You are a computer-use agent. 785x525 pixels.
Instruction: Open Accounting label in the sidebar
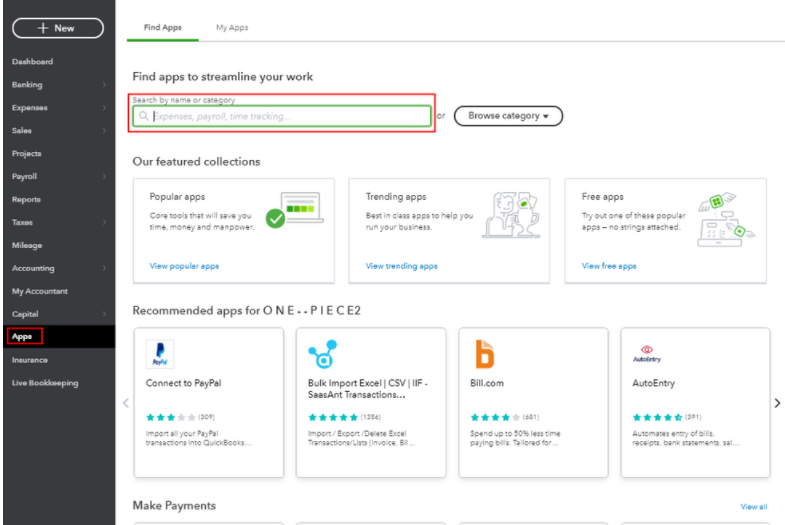tap(33, 268)
